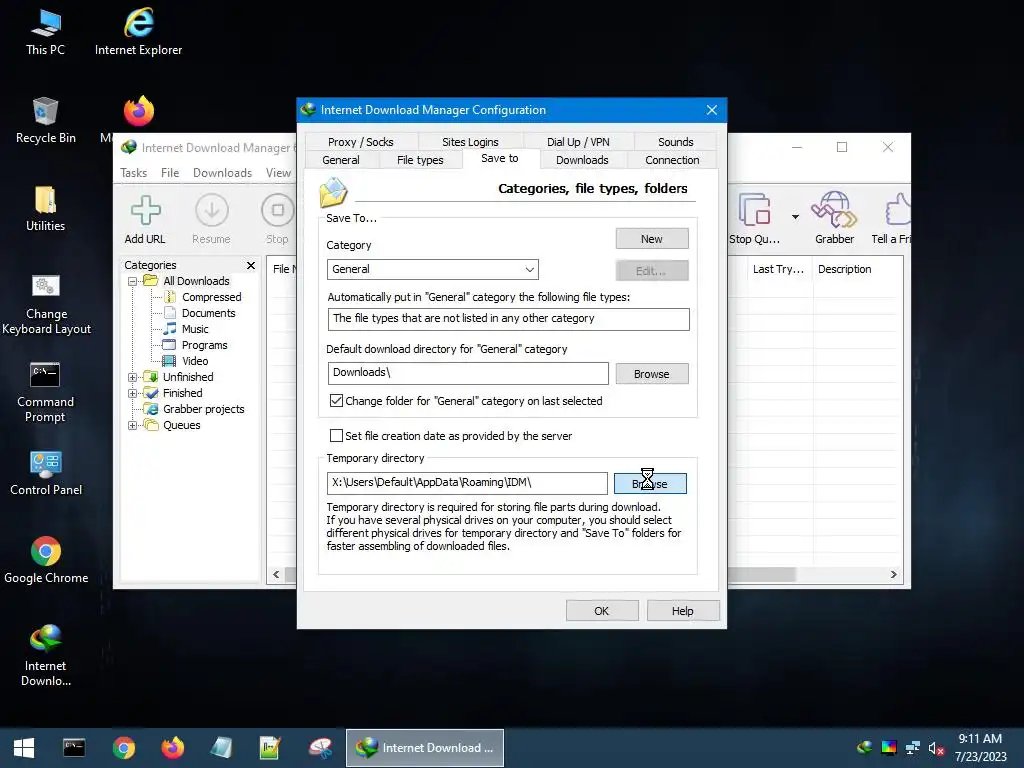The image size is (1024, 768).
Task: Click the Stop toolbar icon
Action: pos(277,219)
